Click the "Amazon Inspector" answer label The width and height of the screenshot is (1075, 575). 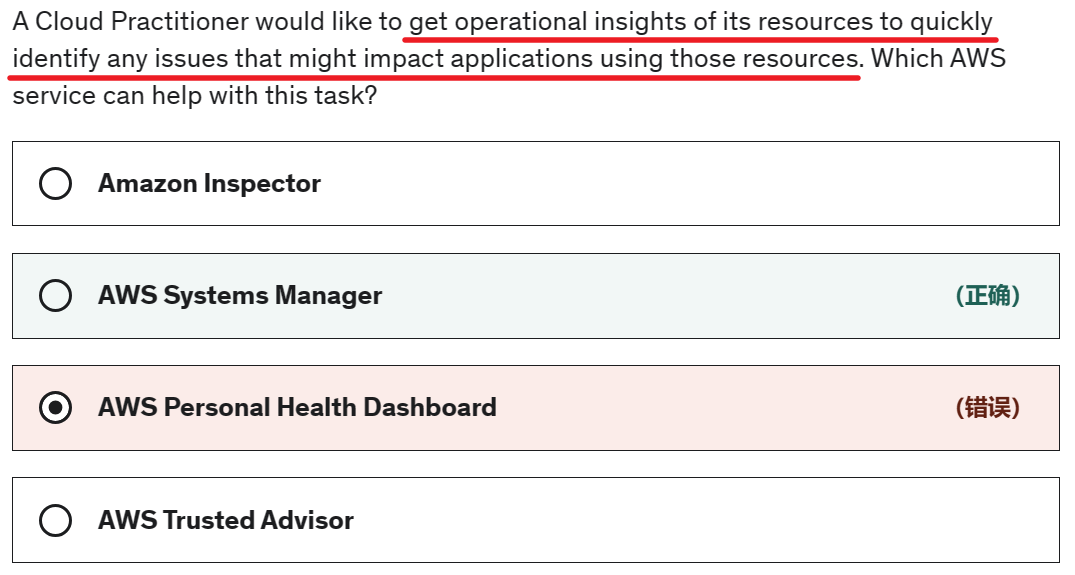209,184
